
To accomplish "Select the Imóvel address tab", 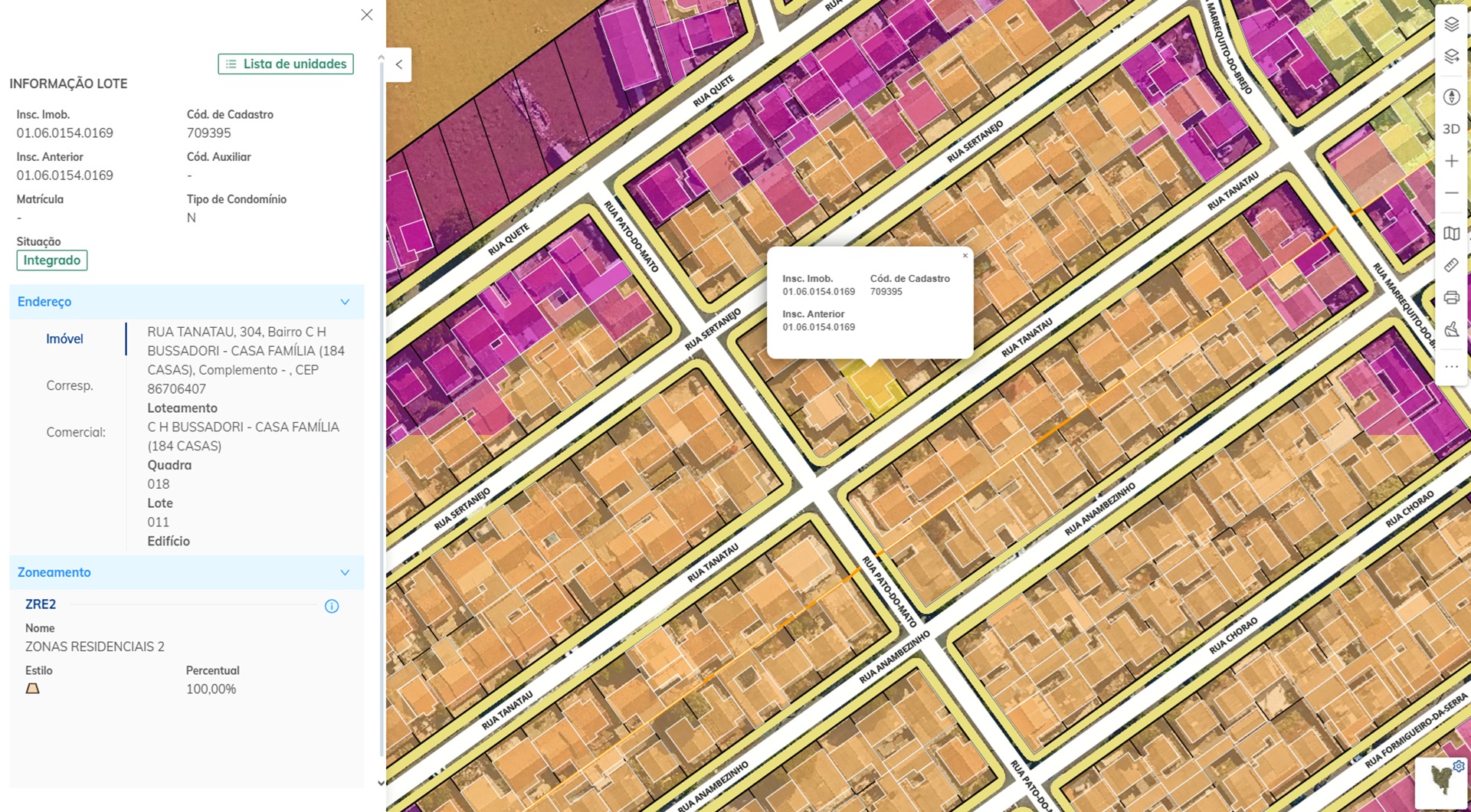I will point(64,339).
